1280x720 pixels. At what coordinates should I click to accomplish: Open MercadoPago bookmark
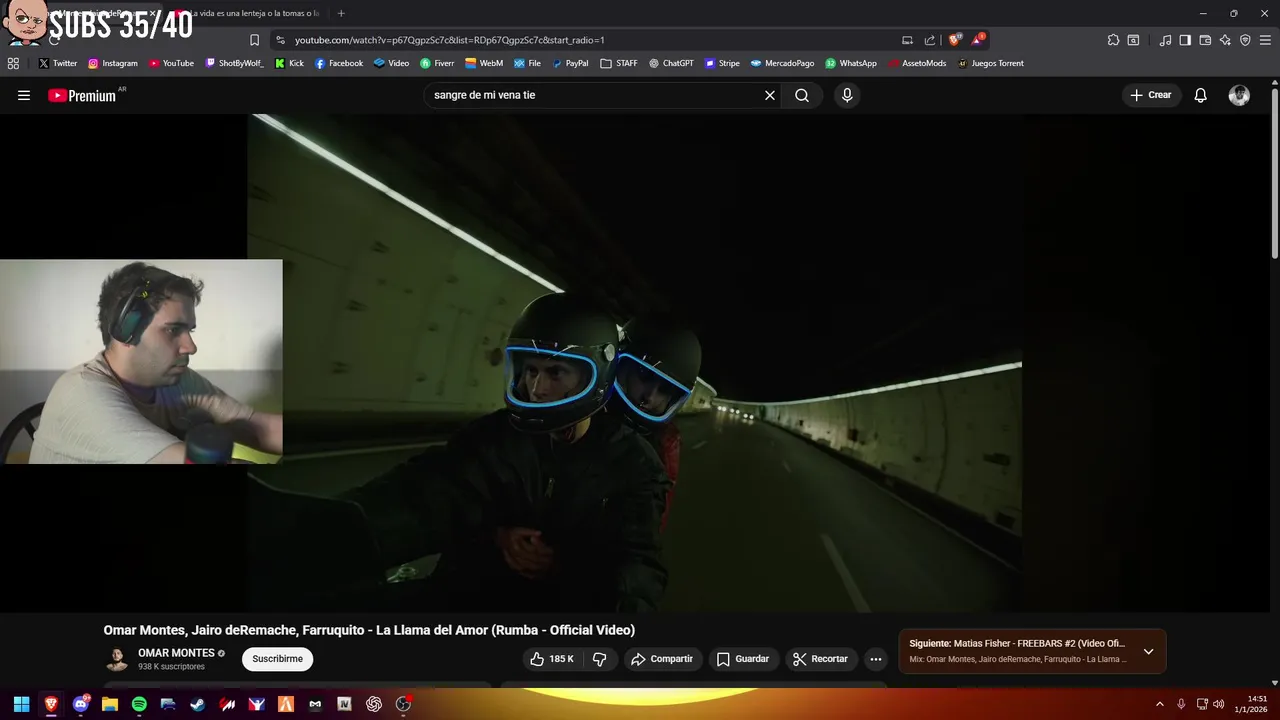tap(782, 63)
